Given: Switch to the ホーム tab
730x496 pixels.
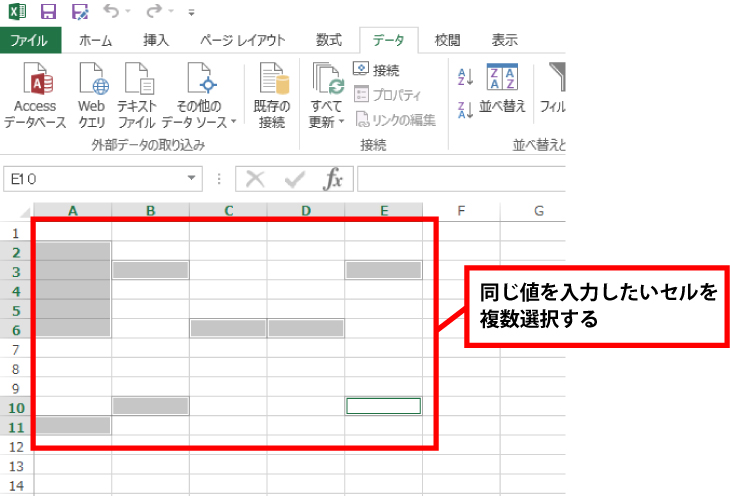Looking at the screenshot, I should (x=95, y=40).
